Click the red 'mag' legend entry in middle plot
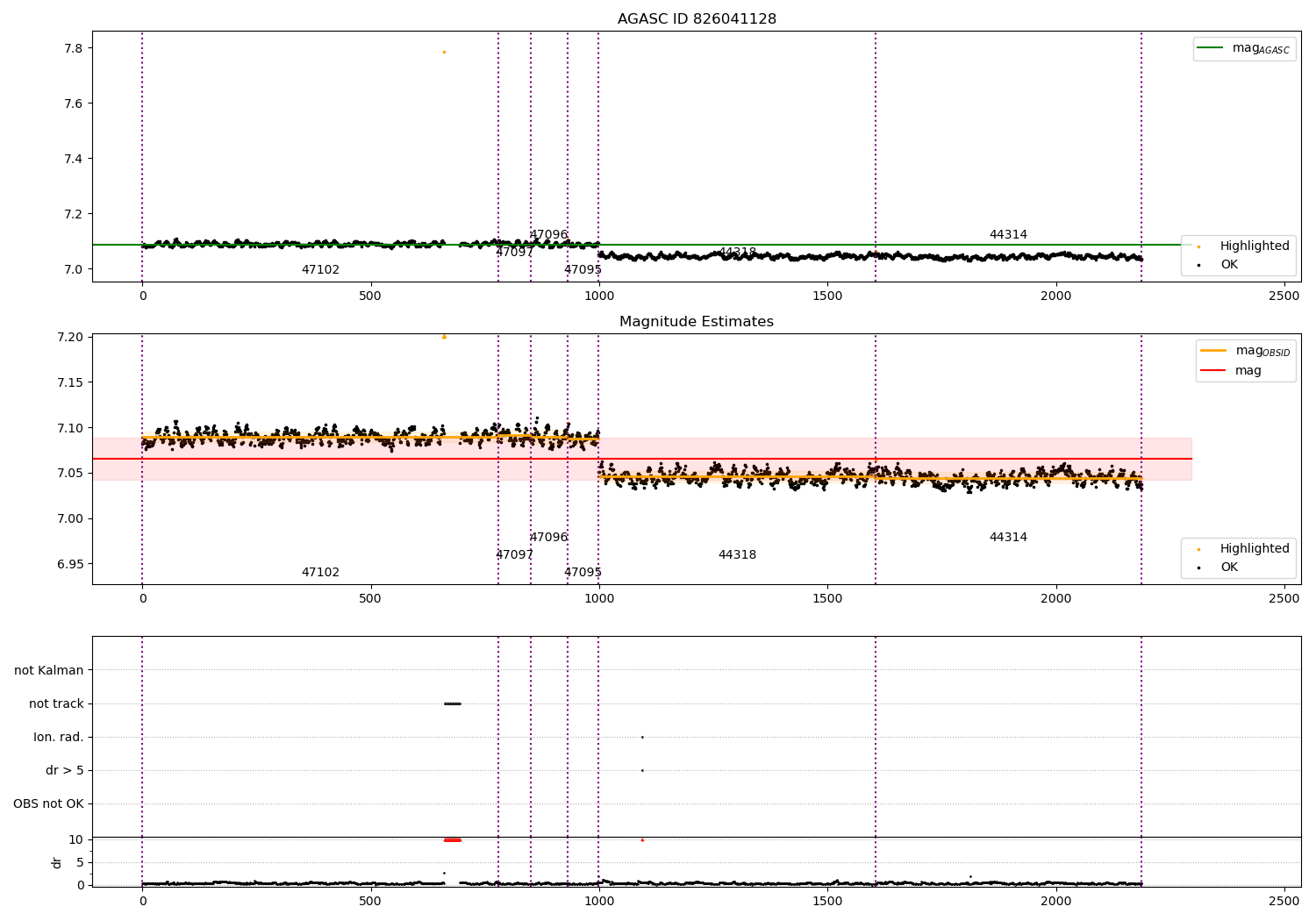 tap(1232, 370)
